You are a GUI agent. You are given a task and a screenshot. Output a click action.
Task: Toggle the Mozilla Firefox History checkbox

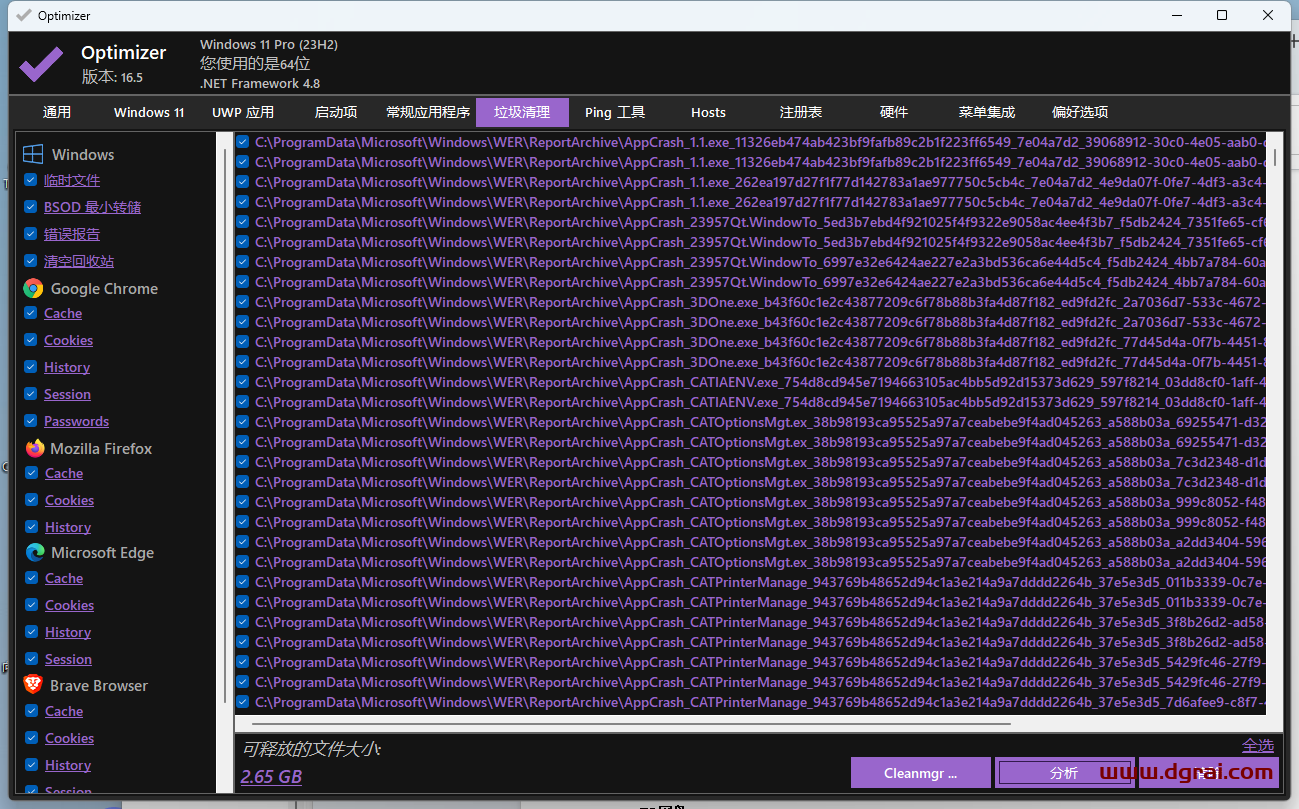click(31, 527)
